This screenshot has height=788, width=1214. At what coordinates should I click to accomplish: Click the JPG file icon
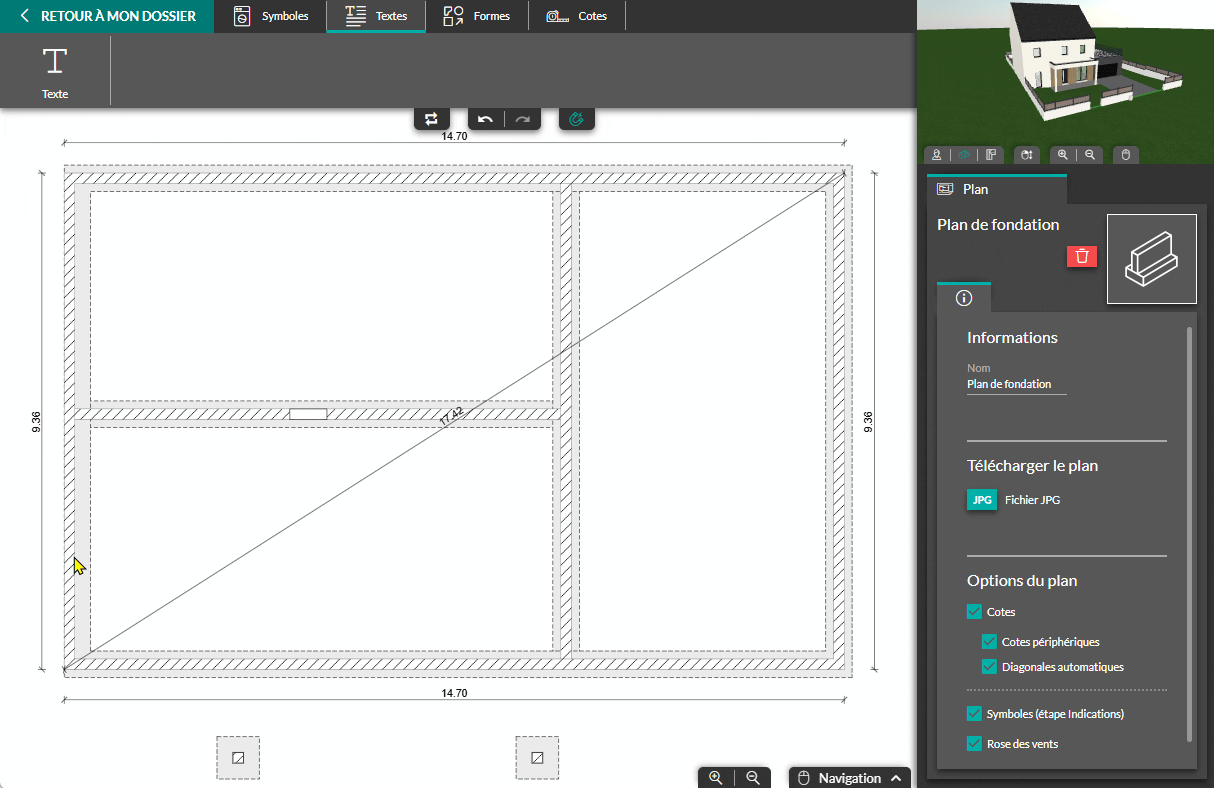(982, 500)
